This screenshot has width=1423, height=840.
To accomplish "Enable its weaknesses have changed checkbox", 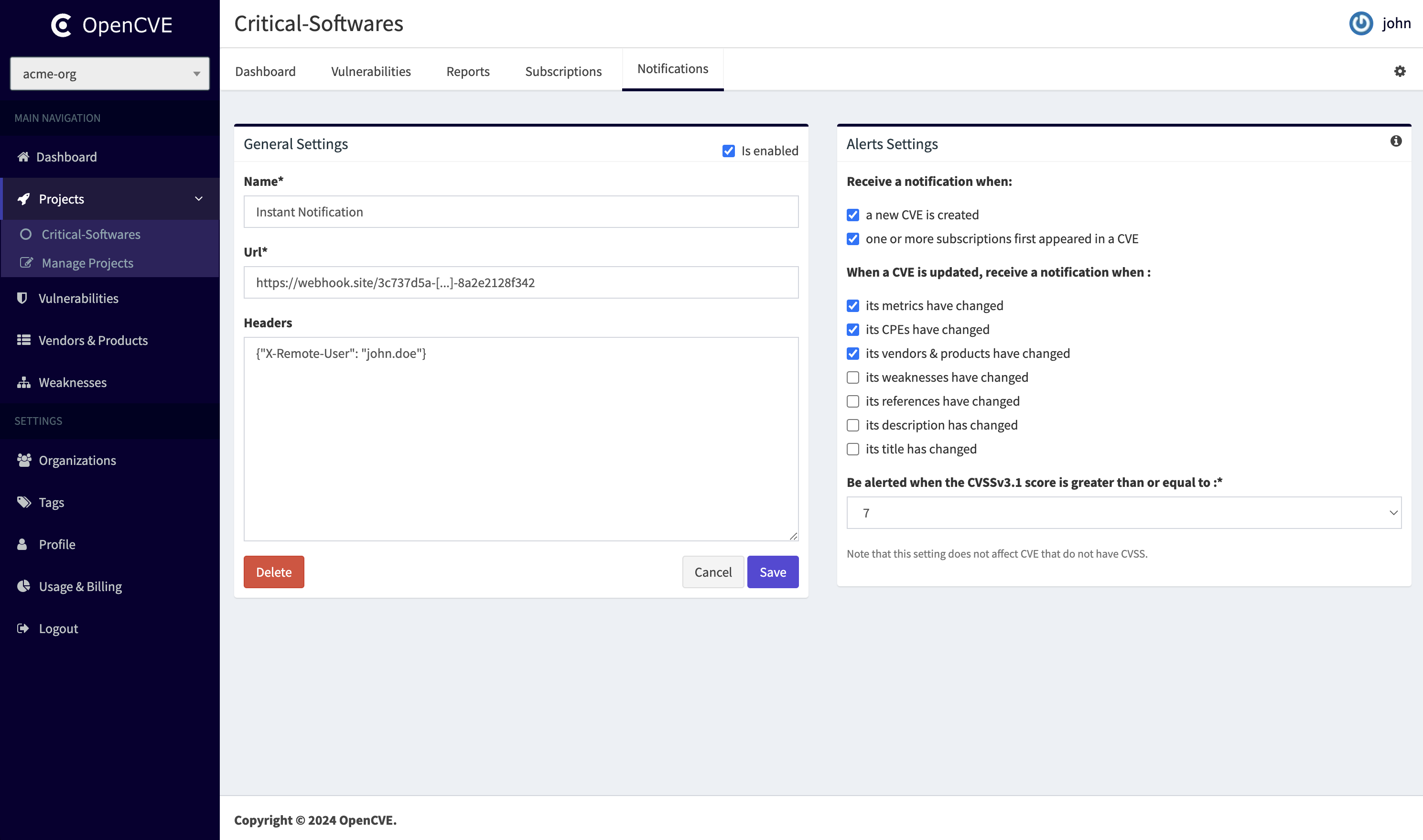I will [852, 377].
